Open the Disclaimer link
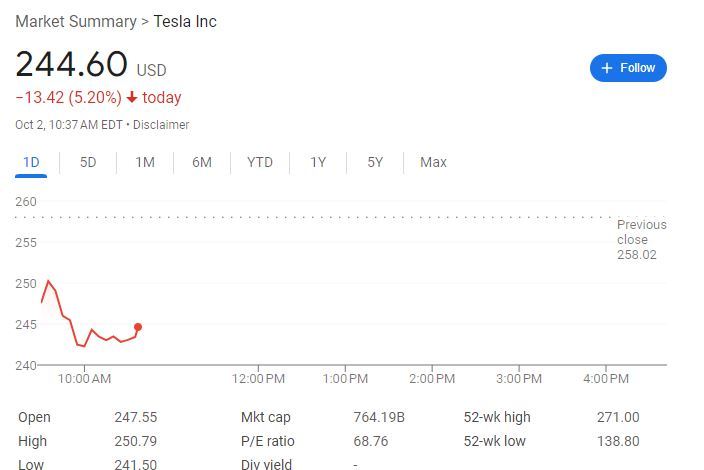Image resolution: width=704 pixels, height=470 pixels. point(161,125)
